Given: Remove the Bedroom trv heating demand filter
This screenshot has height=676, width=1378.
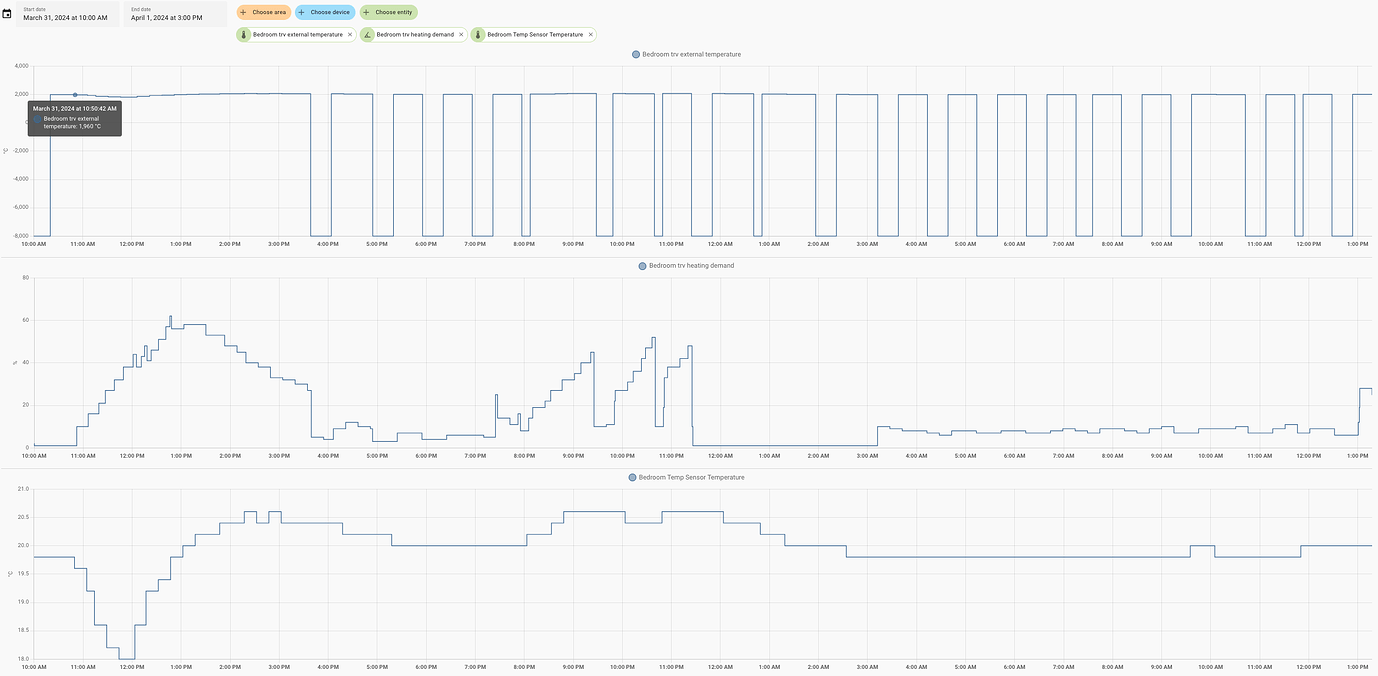Looking at the screenshot, I should pos(461,33).
